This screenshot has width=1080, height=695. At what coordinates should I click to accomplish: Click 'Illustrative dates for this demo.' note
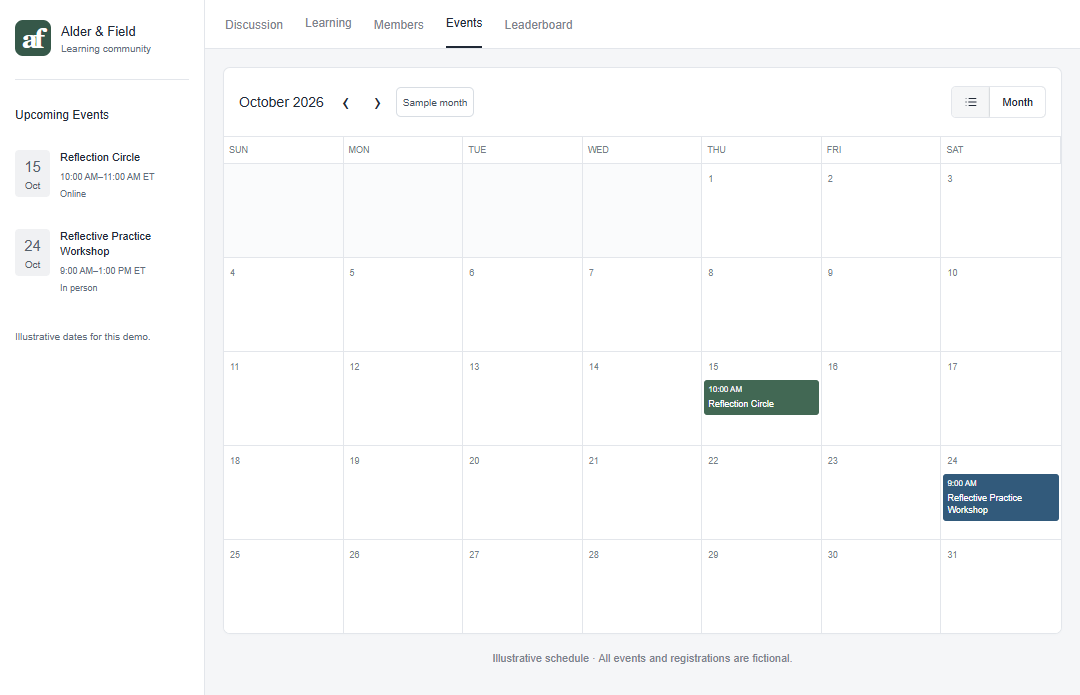coord(83,337)
